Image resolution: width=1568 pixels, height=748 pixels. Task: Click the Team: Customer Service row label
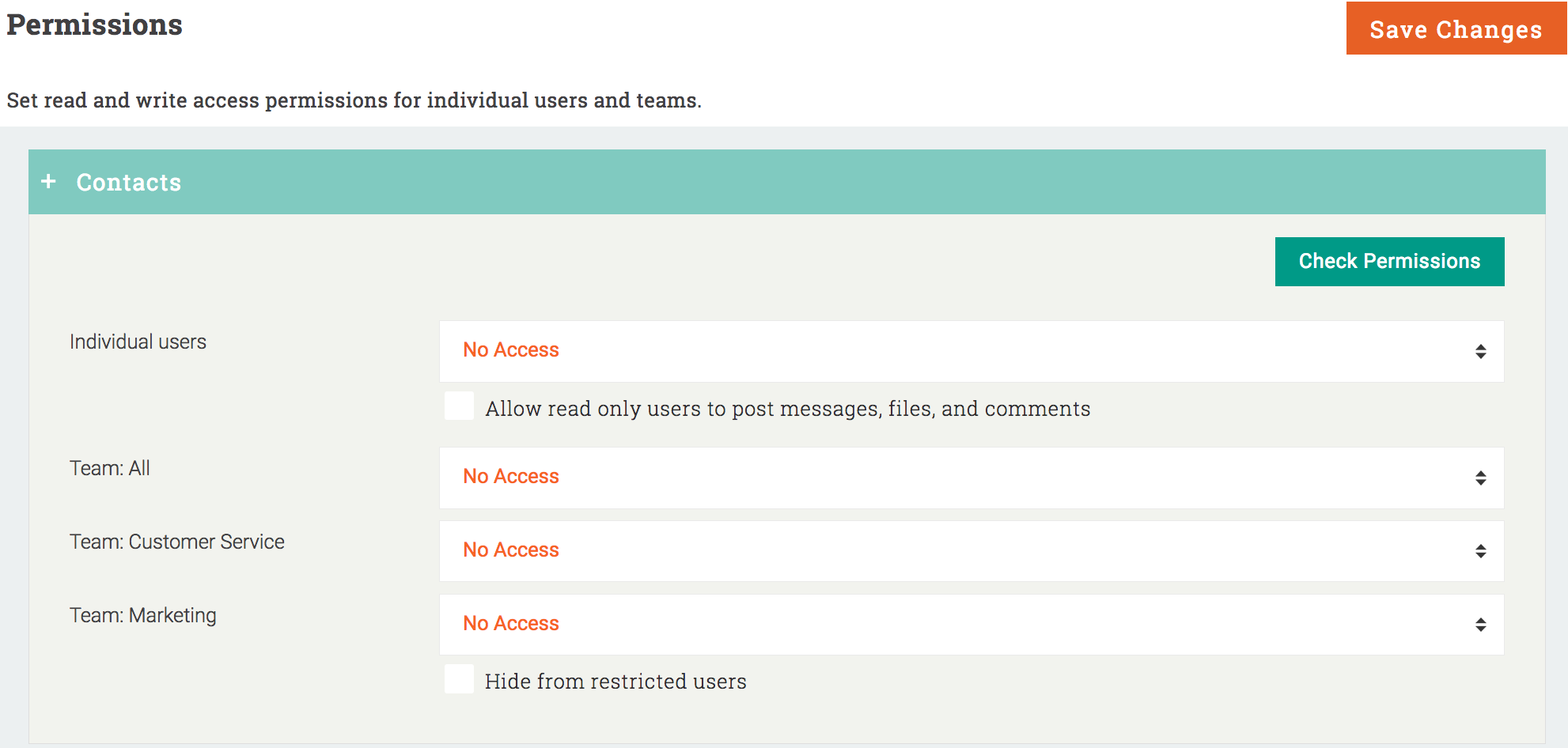(177, 542)
